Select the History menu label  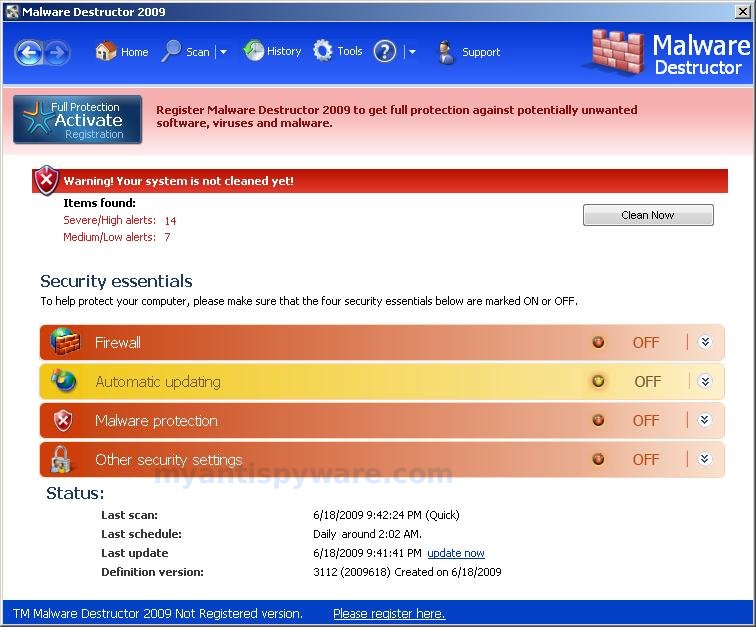click(x=284, y=51)
